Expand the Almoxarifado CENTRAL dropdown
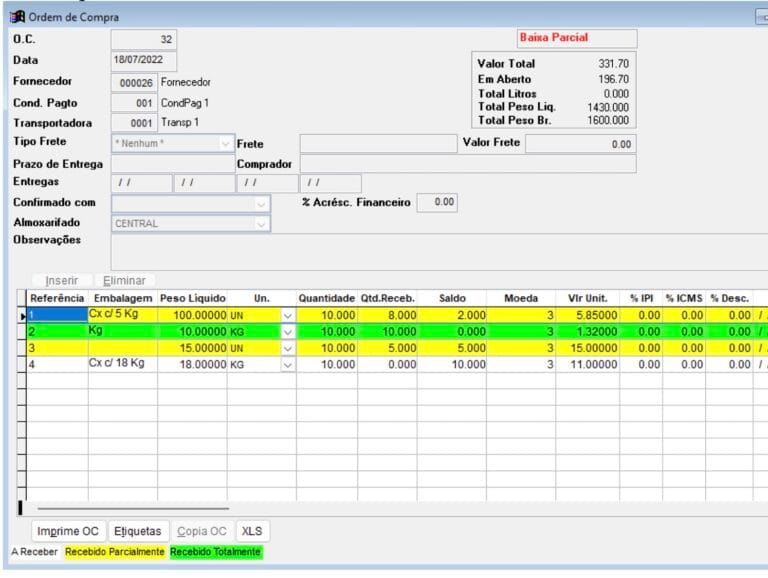This screenshot has height=578, width=768. tap(261, 224)
